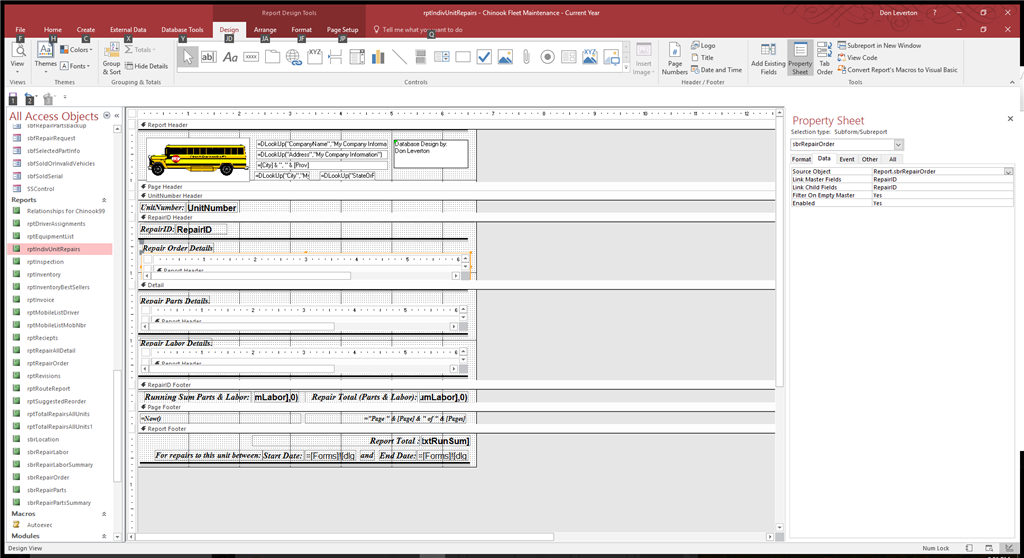
Task: Open the Format tab in Property Sheet
Action: (x=801, y=159)
